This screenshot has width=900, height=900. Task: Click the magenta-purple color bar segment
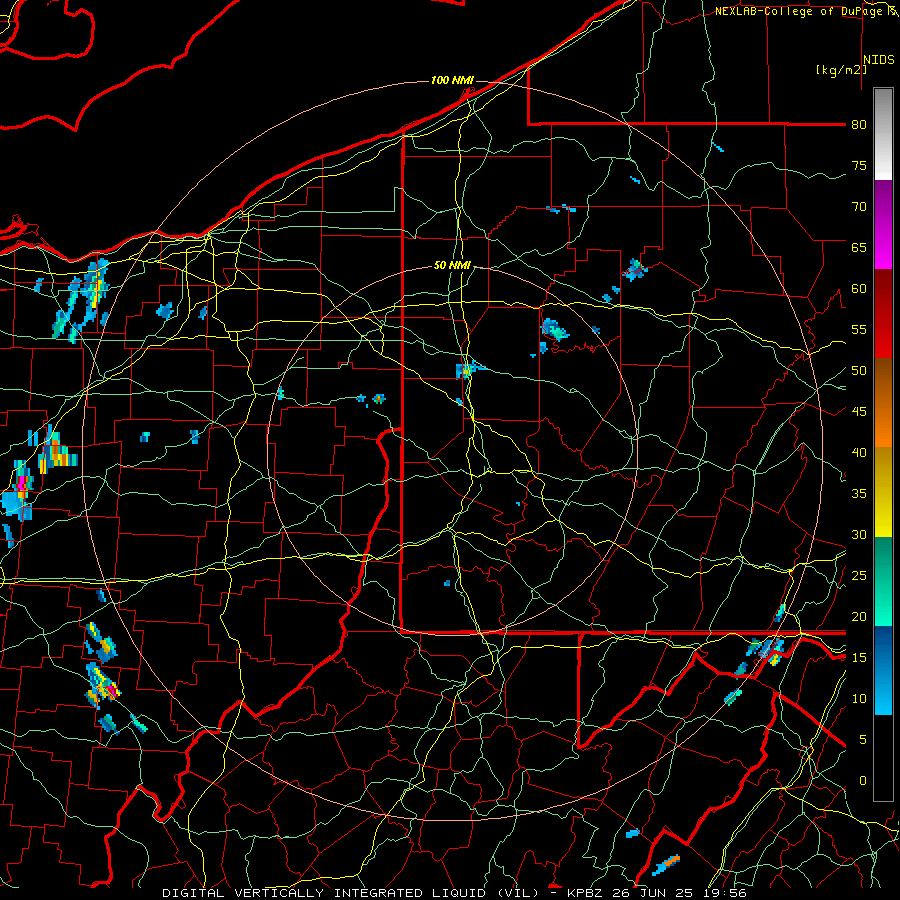883,225
